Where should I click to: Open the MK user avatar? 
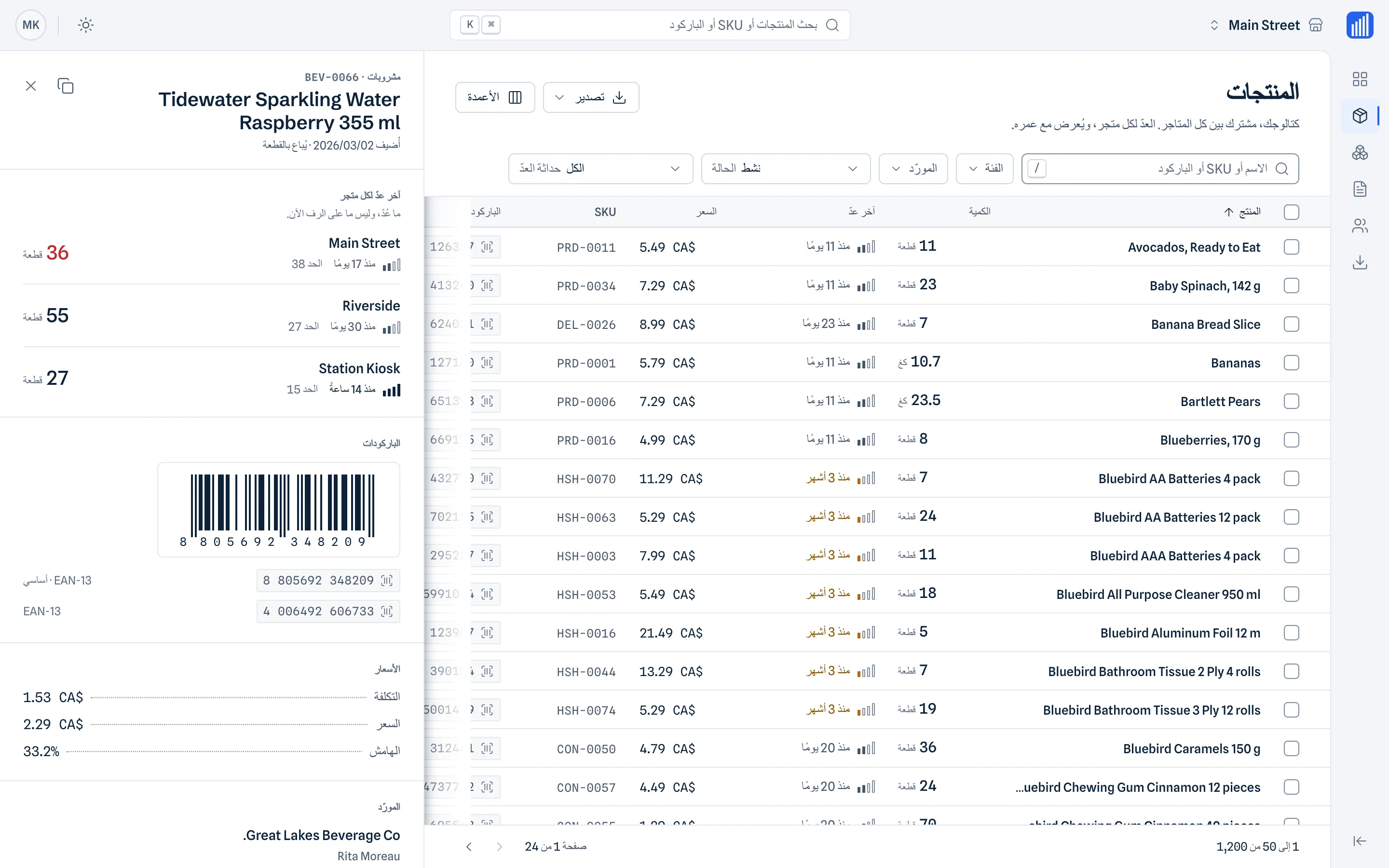[x=31, y=25]
